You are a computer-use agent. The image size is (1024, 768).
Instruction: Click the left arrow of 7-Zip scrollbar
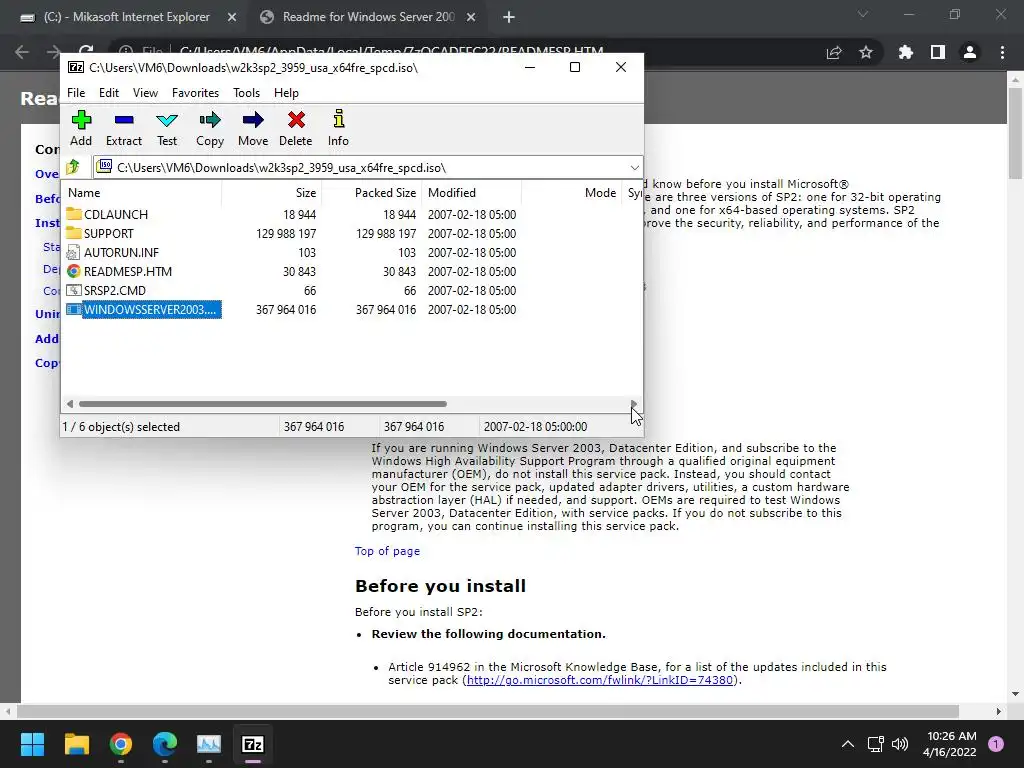pyautogui.click(x=70, y=404)
